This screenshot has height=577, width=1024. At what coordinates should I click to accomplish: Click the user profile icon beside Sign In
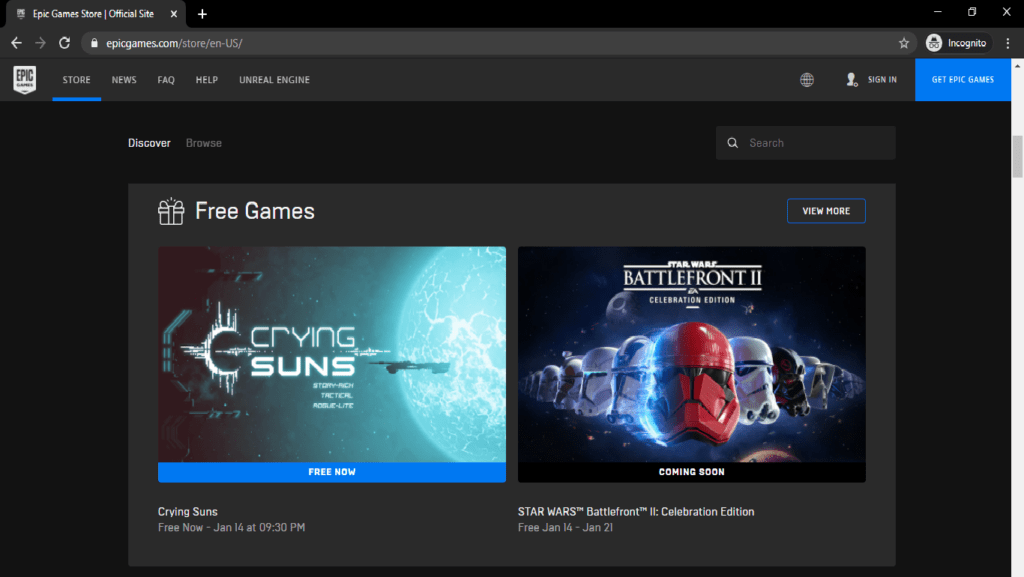(x=852, y=80)
